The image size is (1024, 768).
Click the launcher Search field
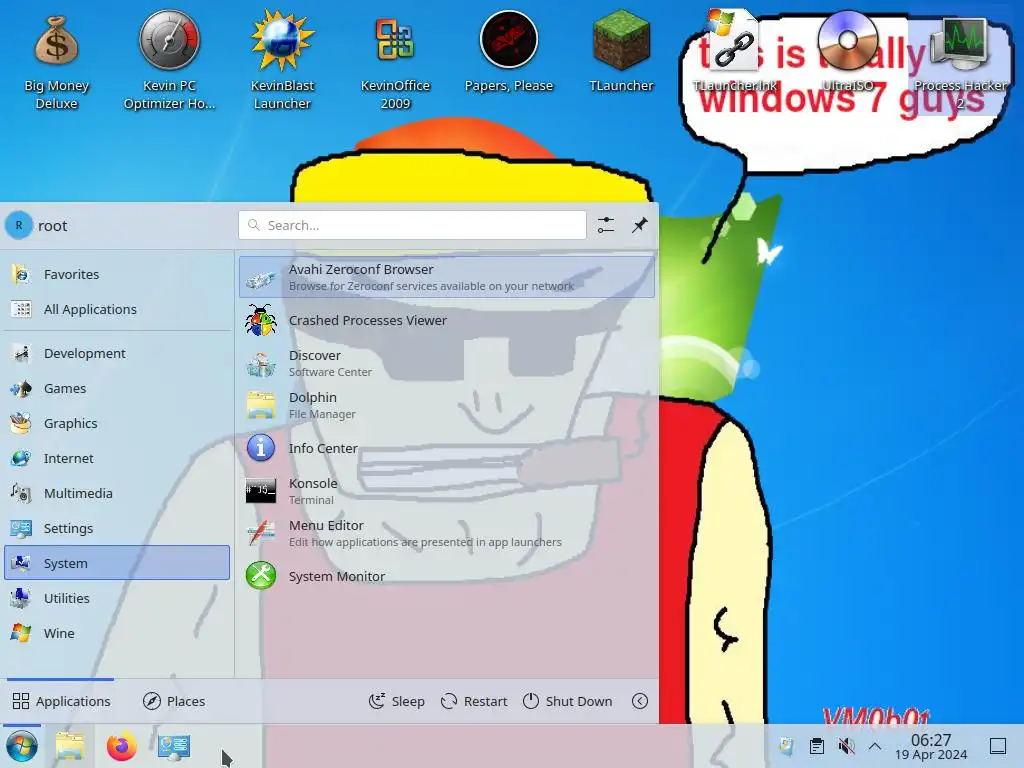412,225
